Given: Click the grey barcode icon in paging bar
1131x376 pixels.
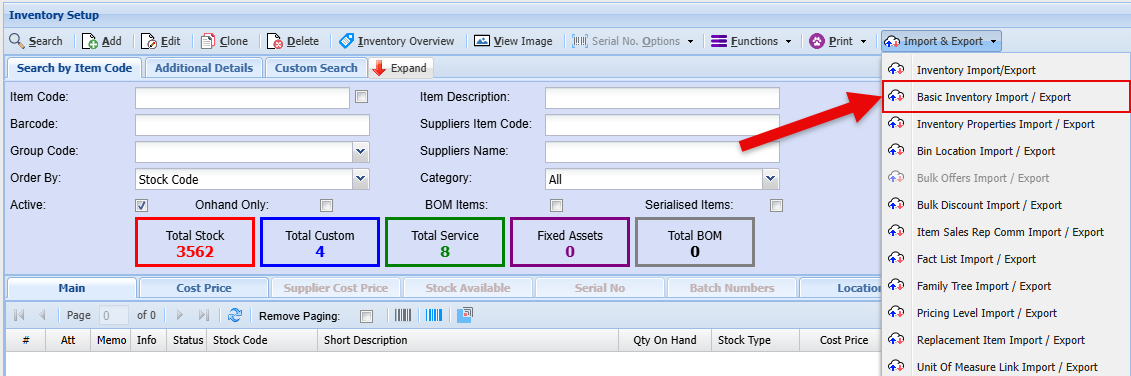Looking at the screenshot, I should (403, 315).
